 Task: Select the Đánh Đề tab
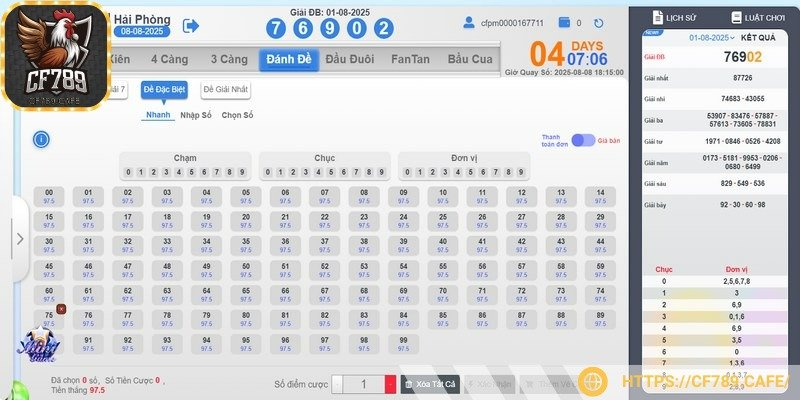pos(289,59)
